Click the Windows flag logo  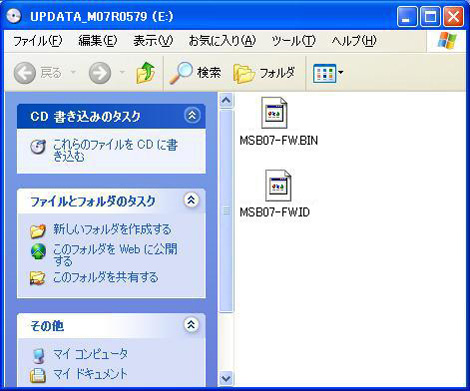[447, 41]
